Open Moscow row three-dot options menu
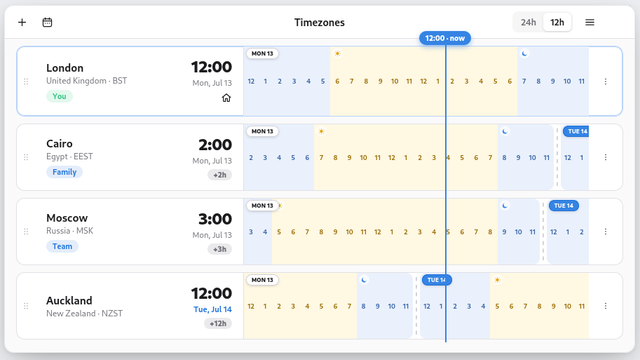The height and width of the screenshot is (360, 640). coord(606,231)
